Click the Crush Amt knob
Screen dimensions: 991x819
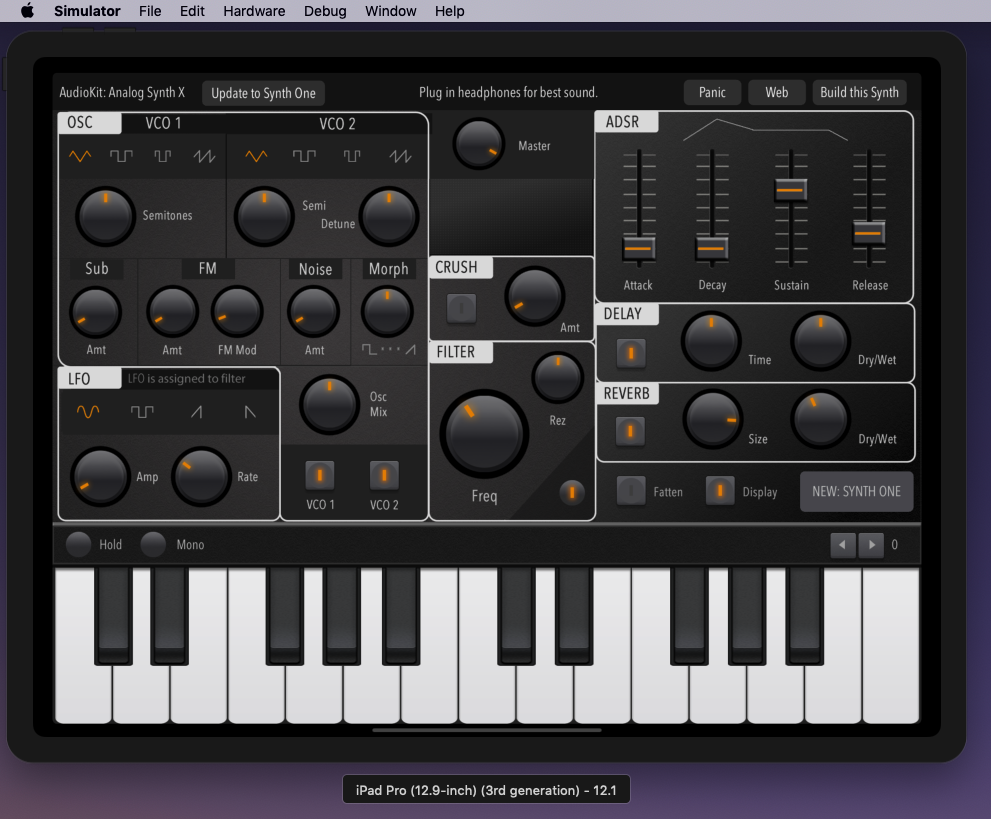(x=534, y=296)
